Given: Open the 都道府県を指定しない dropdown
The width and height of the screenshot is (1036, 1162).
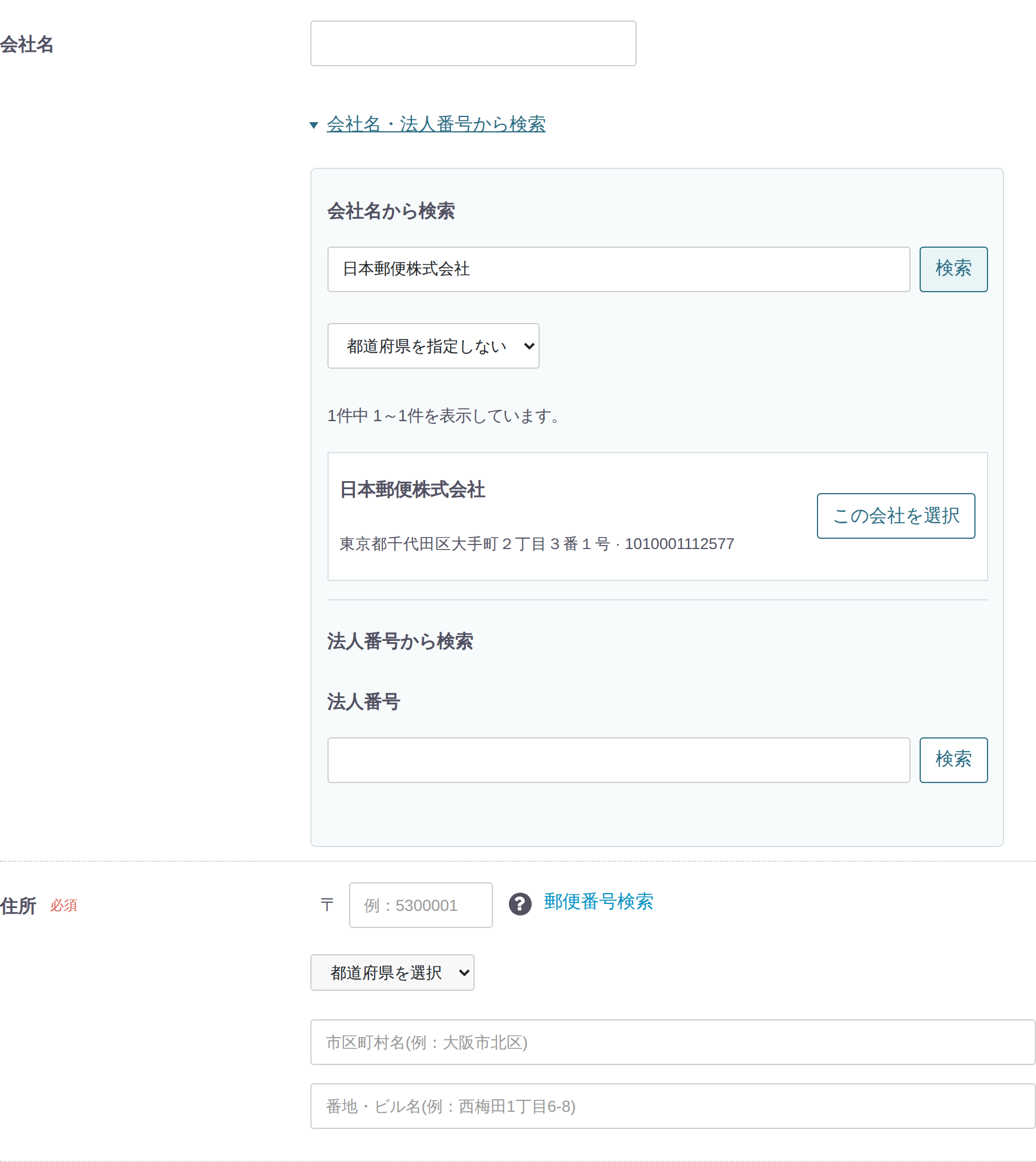Looking at the screenshot, I should point(433,346).
